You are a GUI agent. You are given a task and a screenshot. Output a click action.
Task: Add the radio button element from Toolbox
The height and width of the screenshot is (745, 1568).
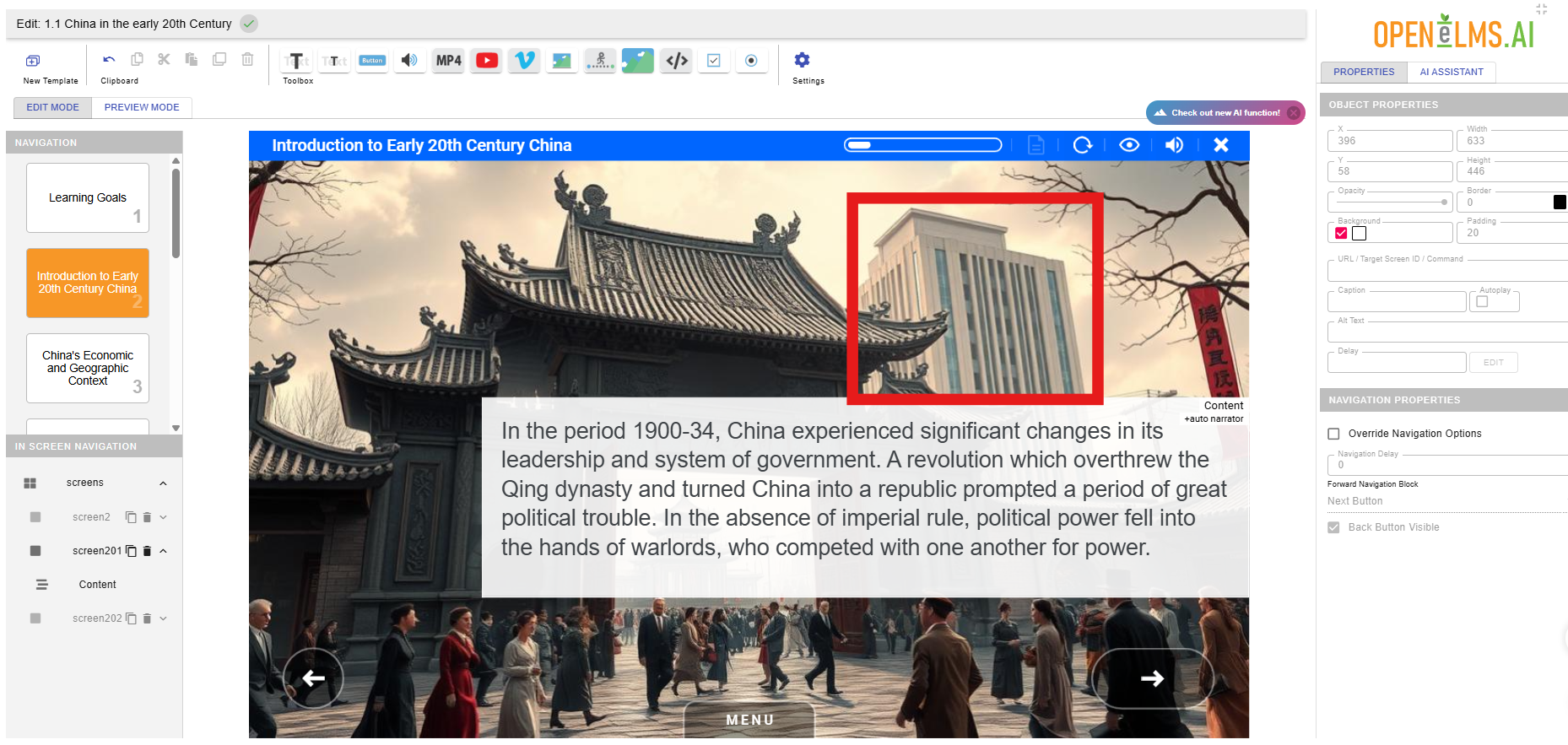751,61
